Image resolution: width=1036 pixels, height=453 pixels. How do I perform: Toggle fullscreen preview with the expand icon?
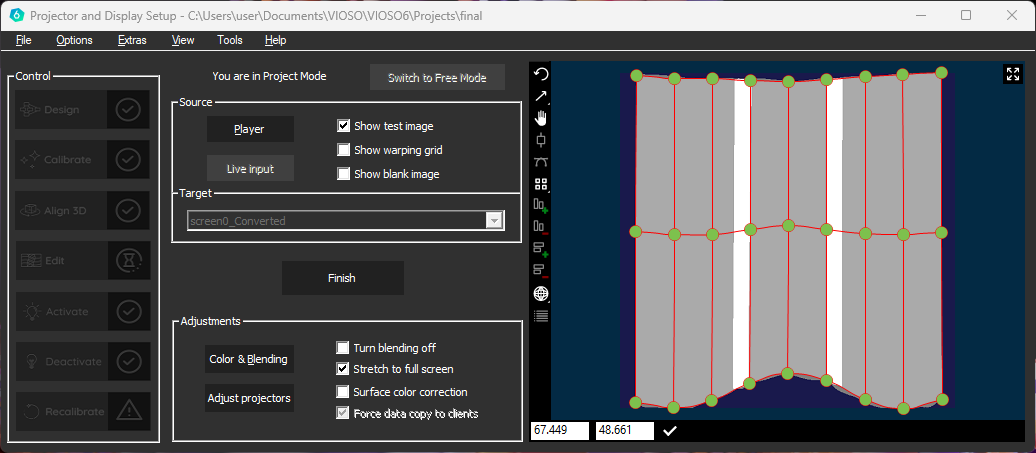(x=1012, y=74)
